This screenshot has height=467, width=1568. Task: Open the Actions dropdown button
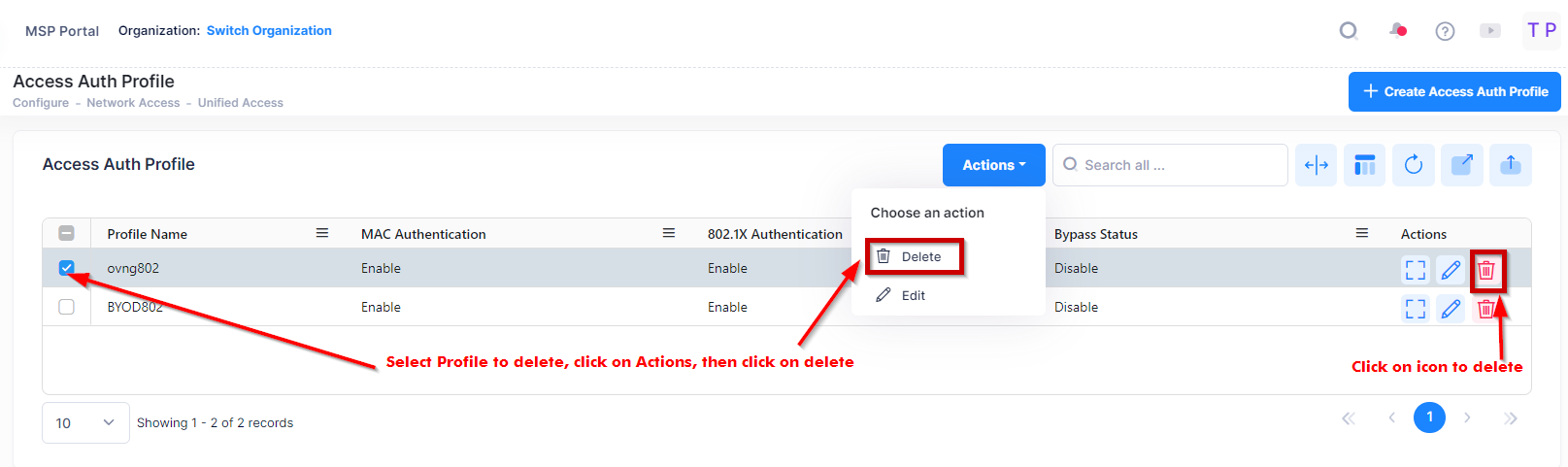pyautogui.click(x=993, y=165)
